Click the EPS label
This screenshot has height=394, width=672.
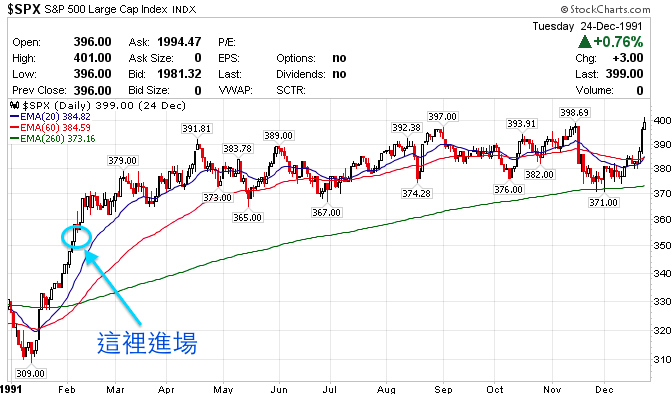228,58
